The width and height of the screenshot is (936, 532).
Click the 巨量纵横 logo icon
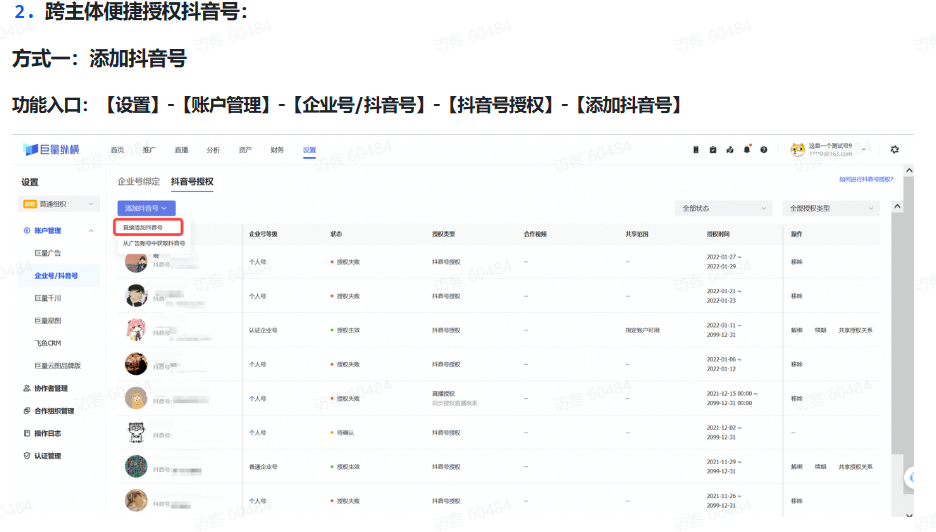tap(31, 150)
